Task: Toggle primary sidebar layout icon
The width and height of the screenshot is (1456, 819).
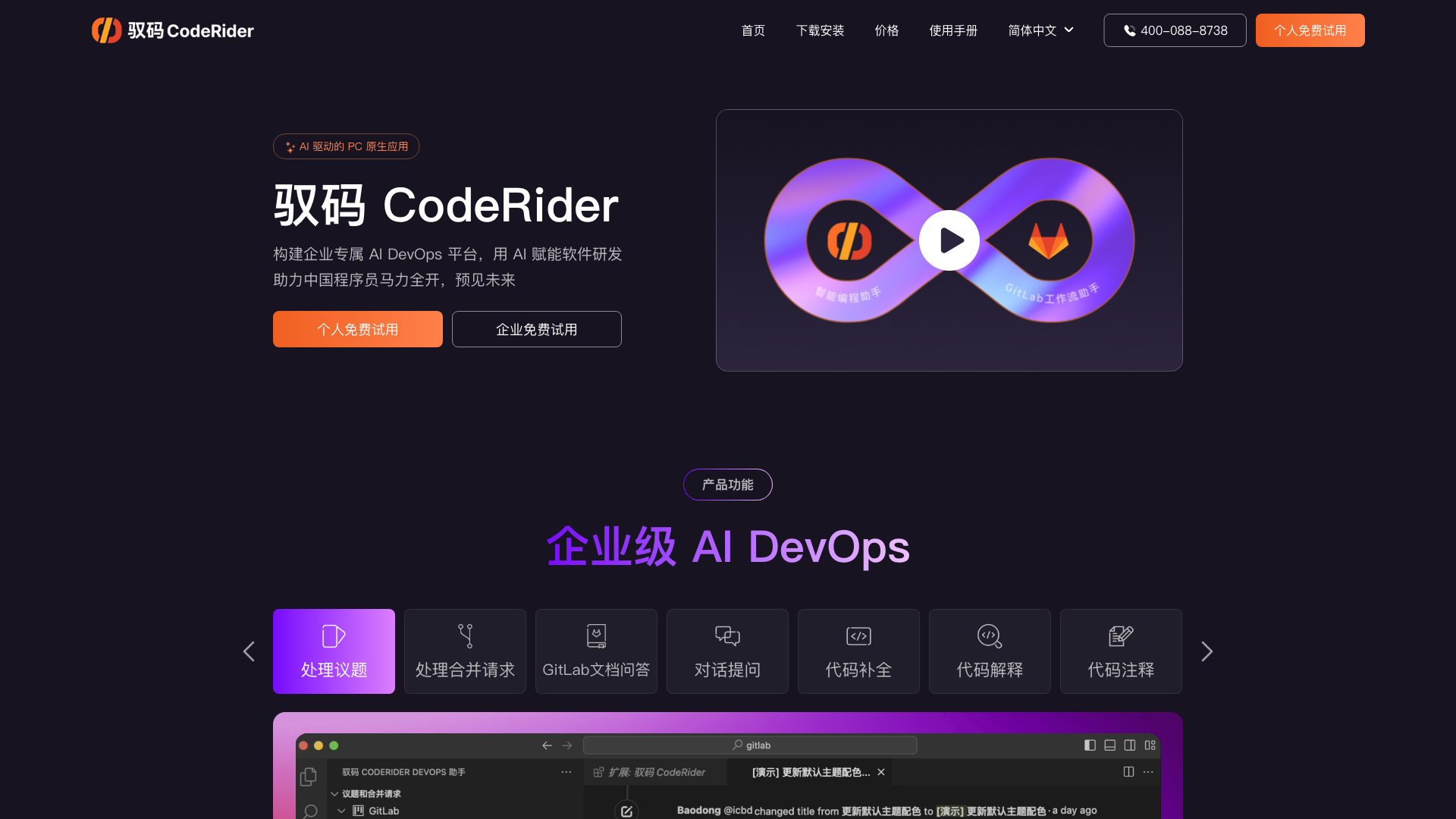Action: pos(1090,745)
